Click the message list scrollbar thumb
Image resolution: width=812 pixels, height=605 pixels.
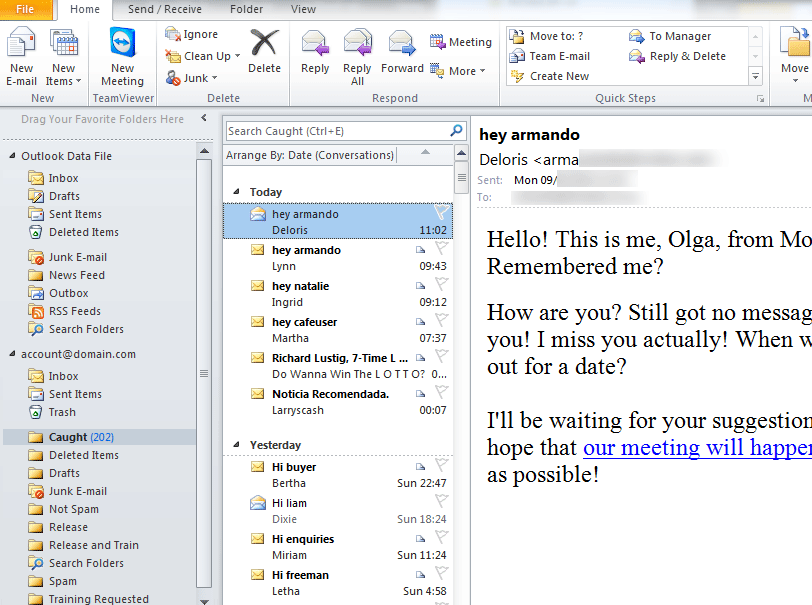click(x=461, y=177)
